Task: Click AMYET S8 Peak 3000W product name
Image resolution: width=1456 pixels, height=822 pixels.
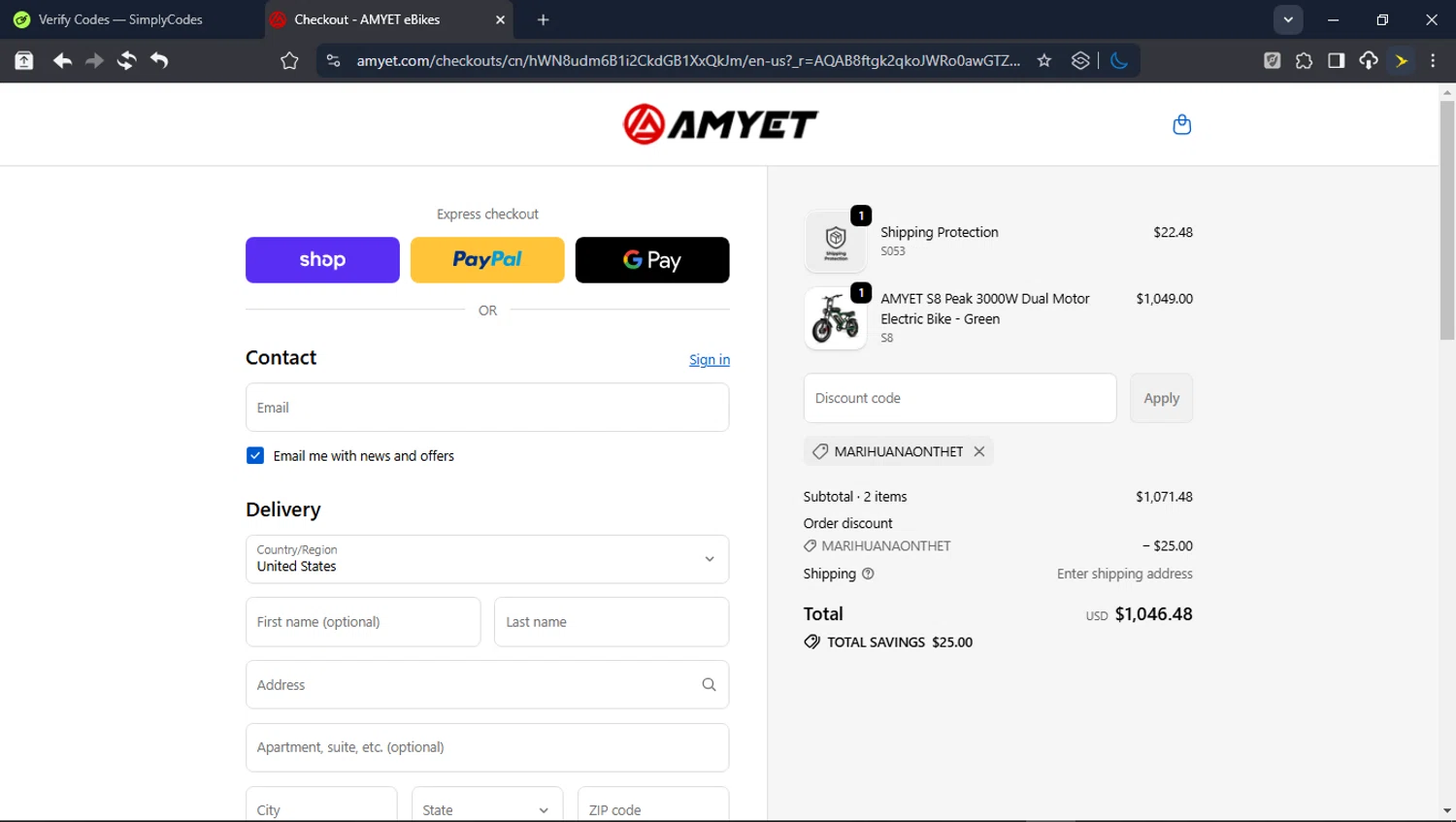Action: click(985, 309)
